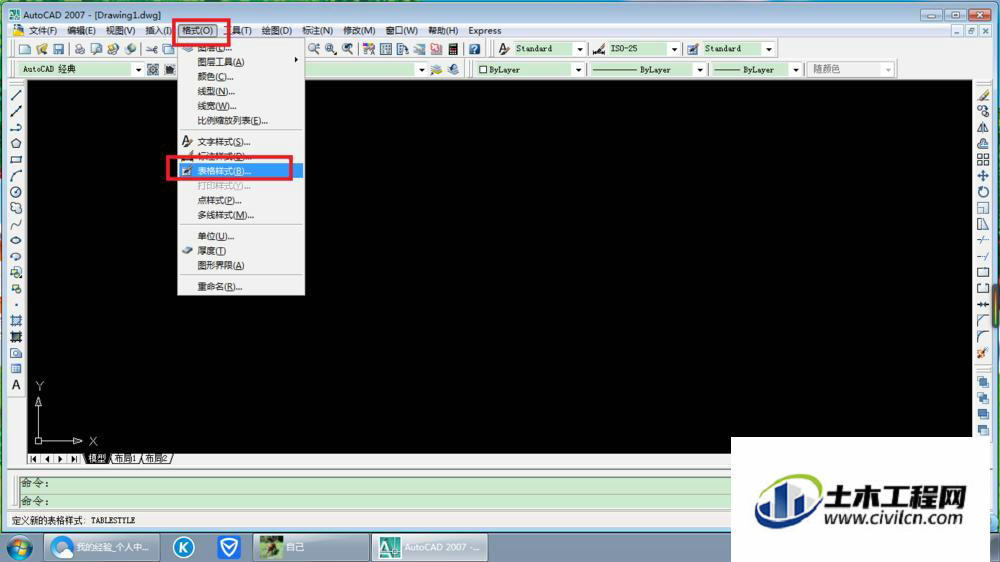
Task: Click the New drawing icon
Action: click(x=25, y=48)
